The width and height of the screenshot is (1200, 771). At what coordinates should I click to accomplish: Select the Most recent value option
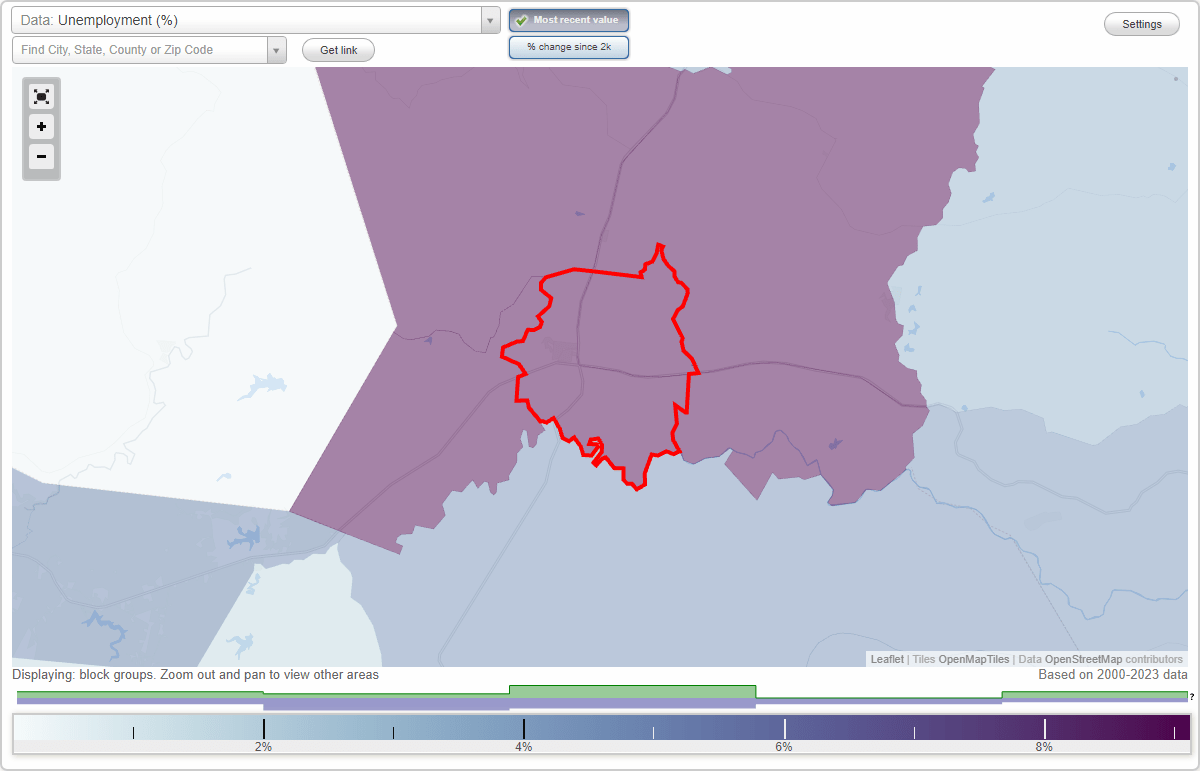point(569,20)
